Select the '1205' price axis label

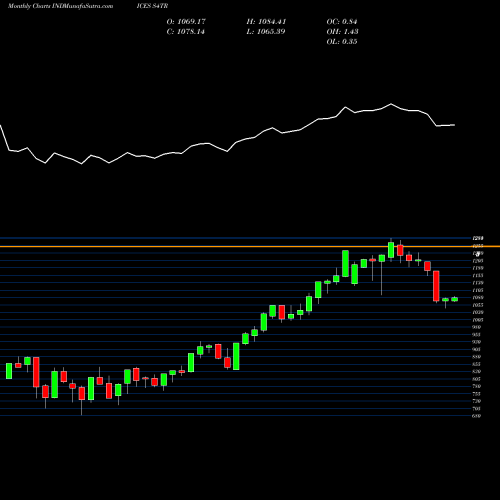478,261
